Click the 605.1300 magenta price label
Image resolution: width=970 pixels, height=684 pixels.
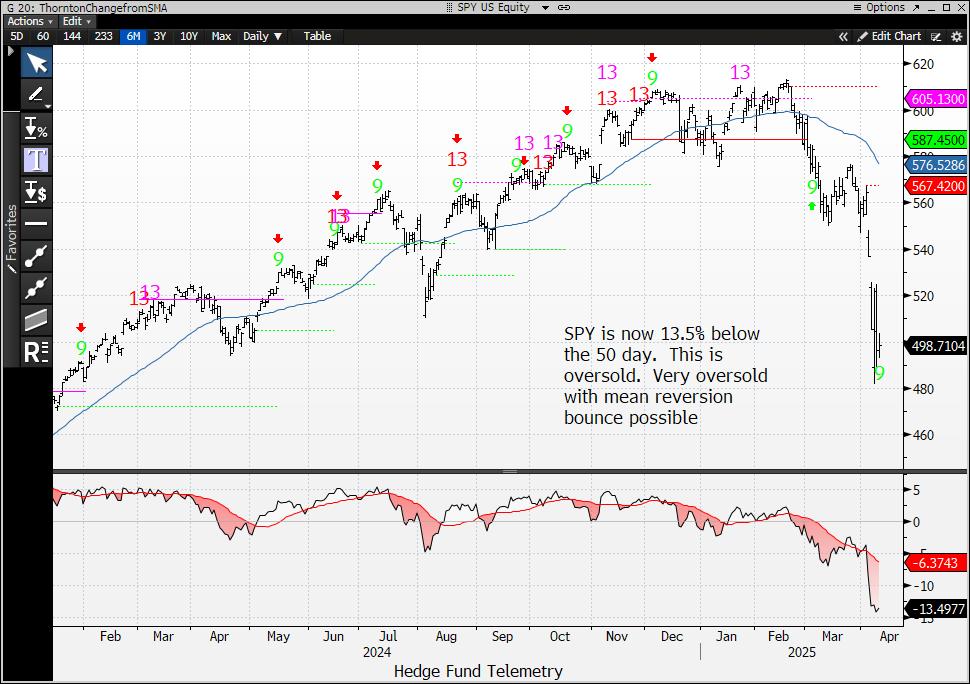pyautogui.click(x=935, y=99)
